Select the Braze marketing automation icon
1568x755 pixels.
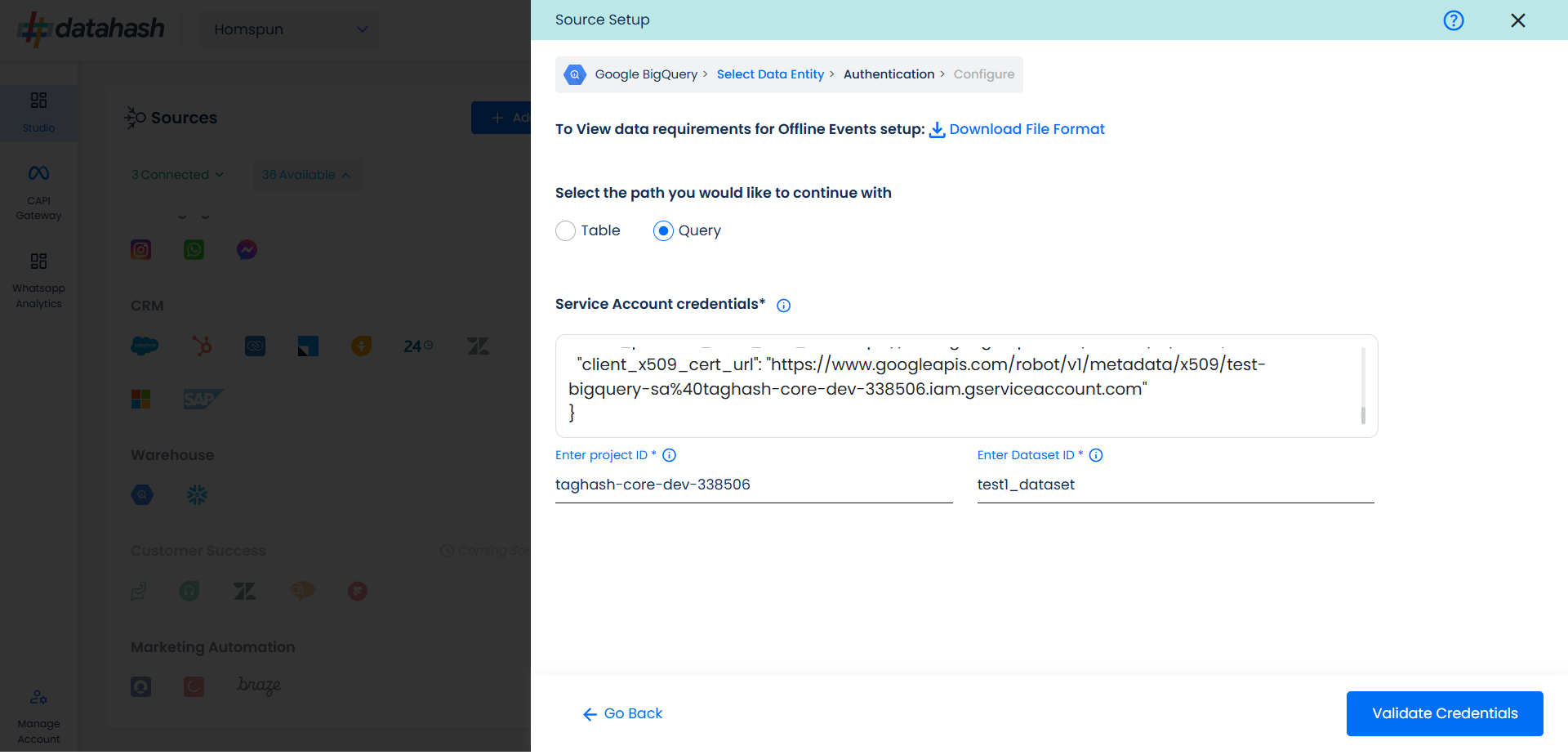point(259,686)
